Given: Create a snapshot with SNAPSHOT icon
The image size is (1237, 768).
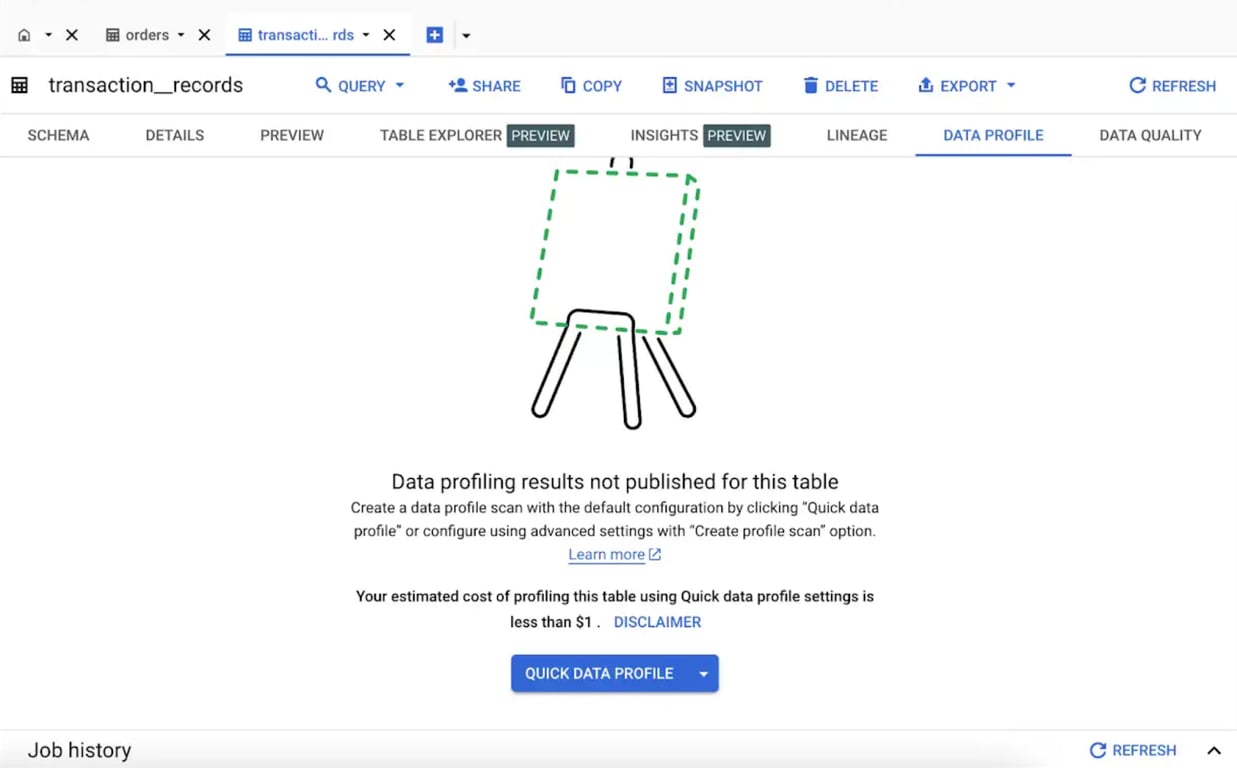Looking at the screenshot, I should pyautogui.click(x=670, y=85).
